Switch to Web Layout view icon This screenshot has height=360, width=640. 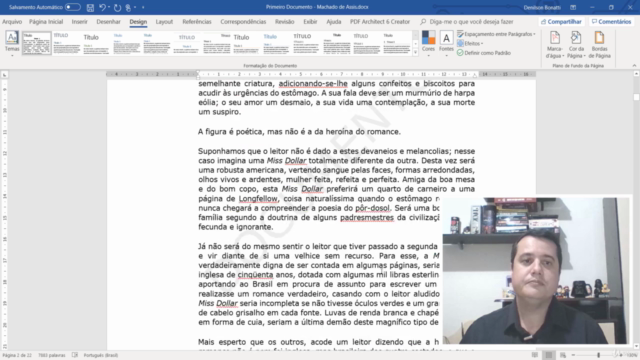coord(563,355)
